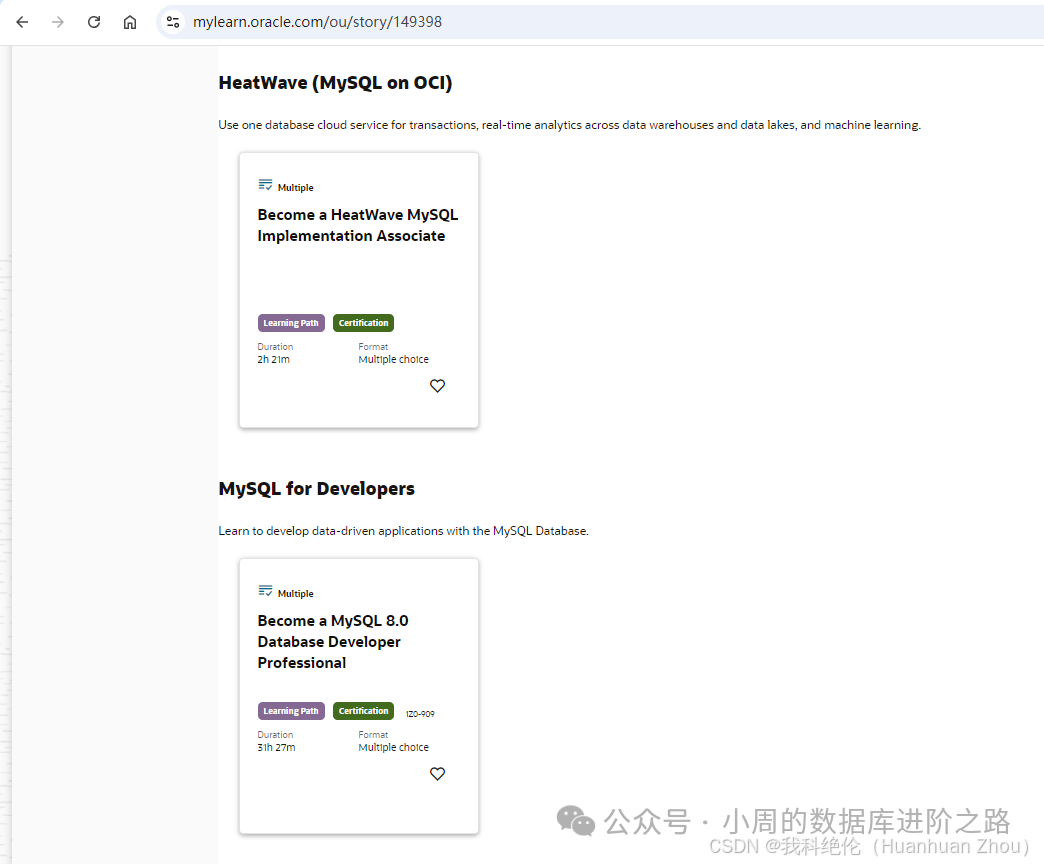
Task: Favorite the HeatWave MySQL Implementation Associate card
Action: coord(437,385)
